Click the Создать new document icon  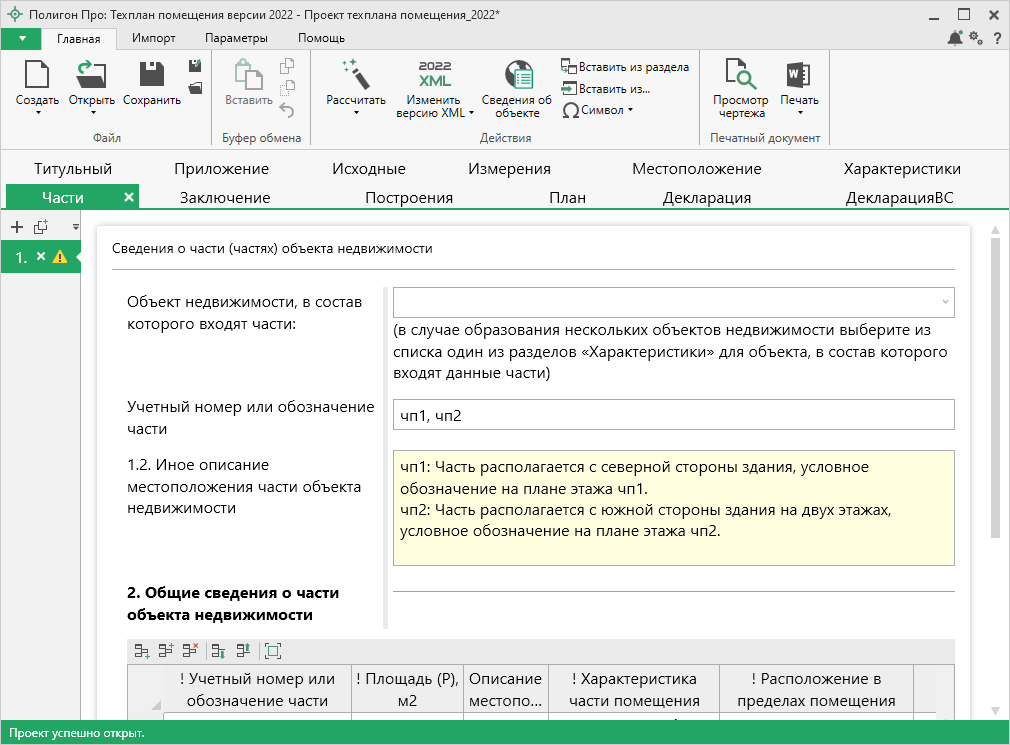(37, 75)
